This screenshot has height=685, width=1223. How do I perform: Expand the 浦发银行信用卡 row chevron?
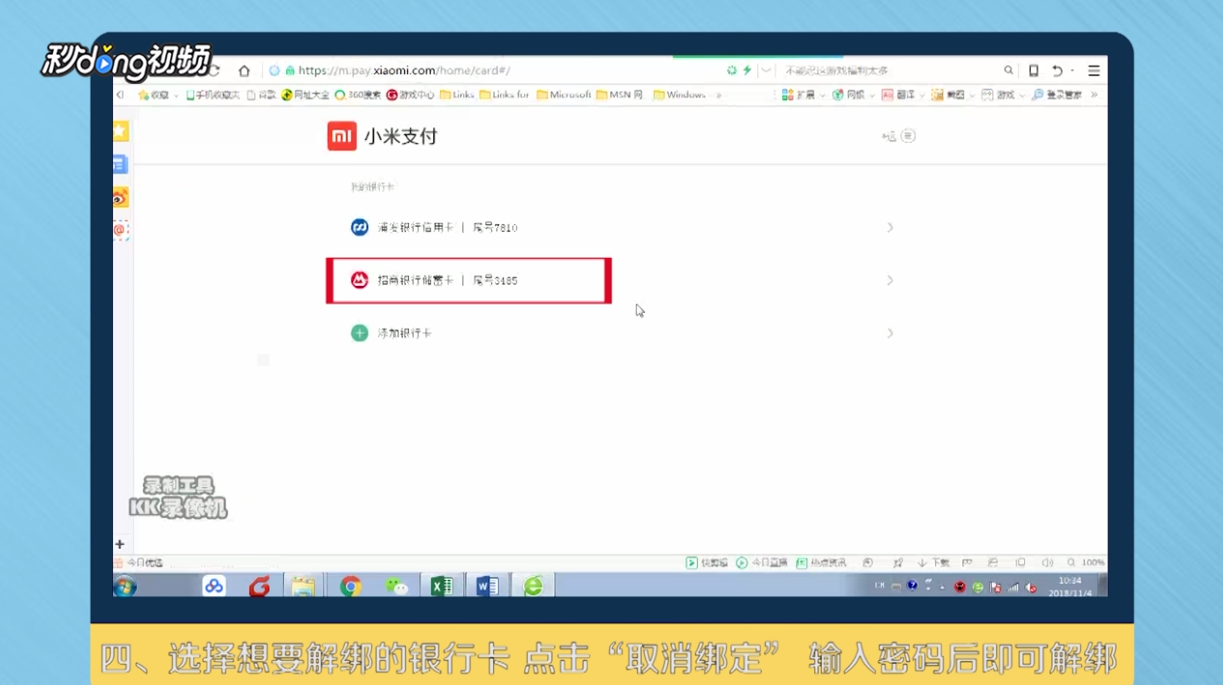(x=890, y=227)
